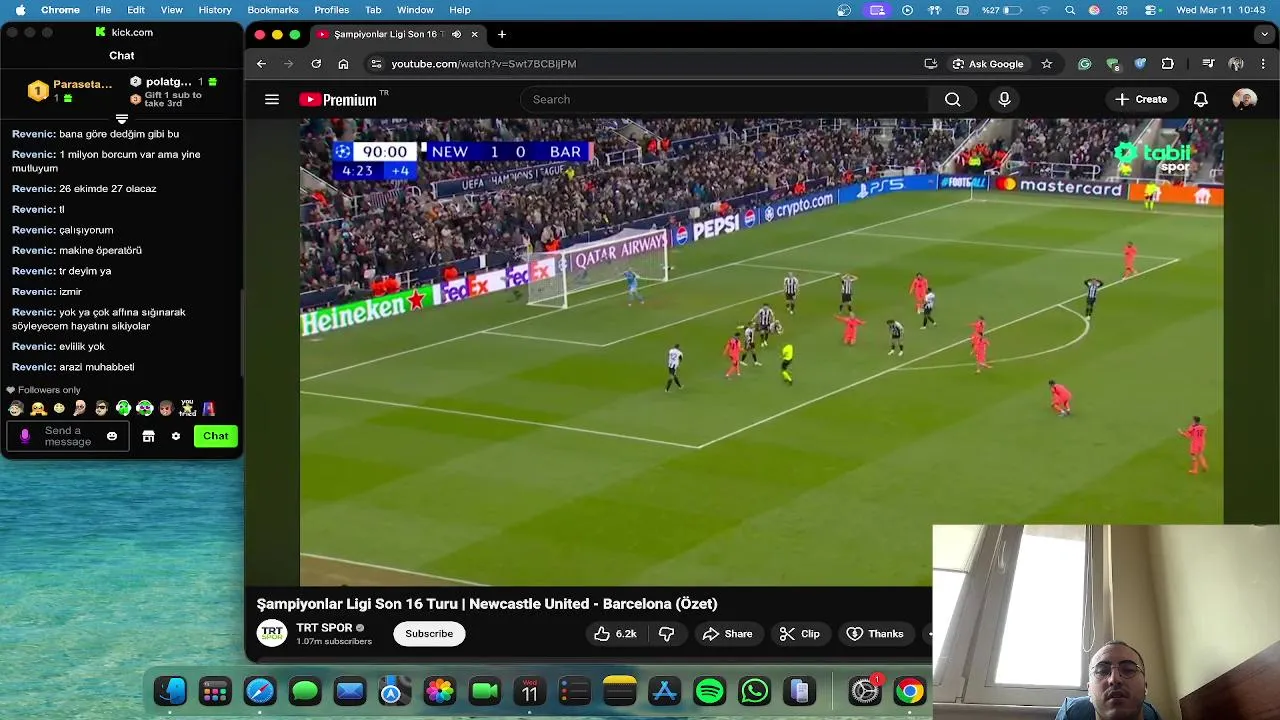Open macOS Spotlight search in menu bar
Image resolution: width=1280 pixels, height=720 pixels.
(1070, 10)
